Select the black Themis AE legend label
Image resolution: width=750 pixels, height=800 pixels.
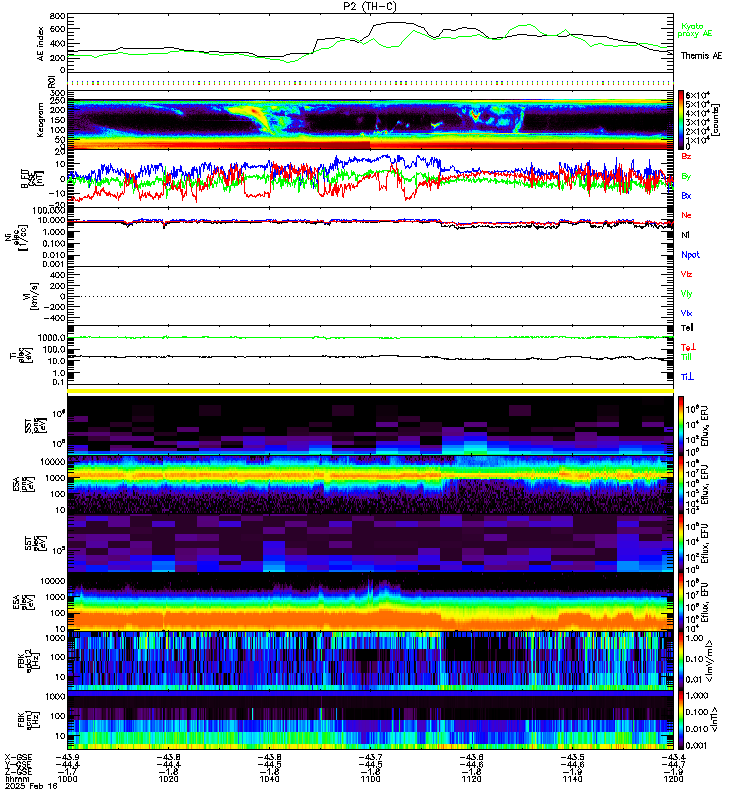701,56
